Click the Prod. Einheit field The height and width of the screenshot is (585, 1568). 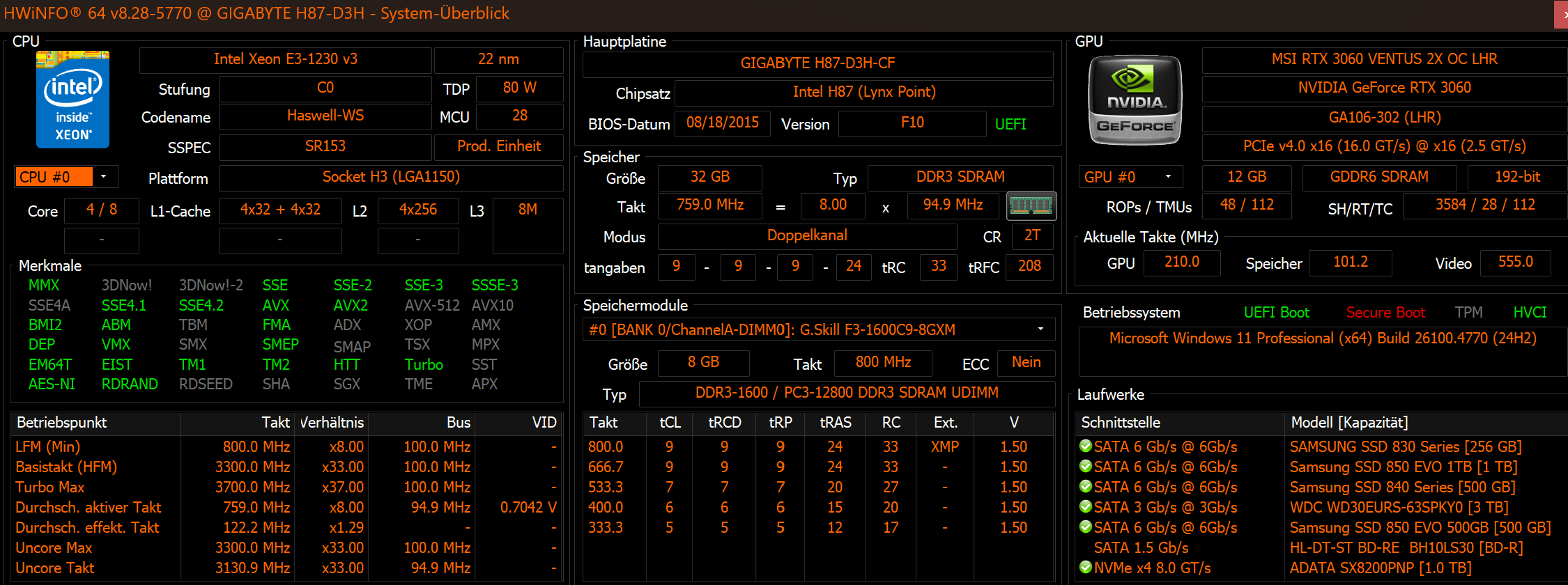(499, 146)
